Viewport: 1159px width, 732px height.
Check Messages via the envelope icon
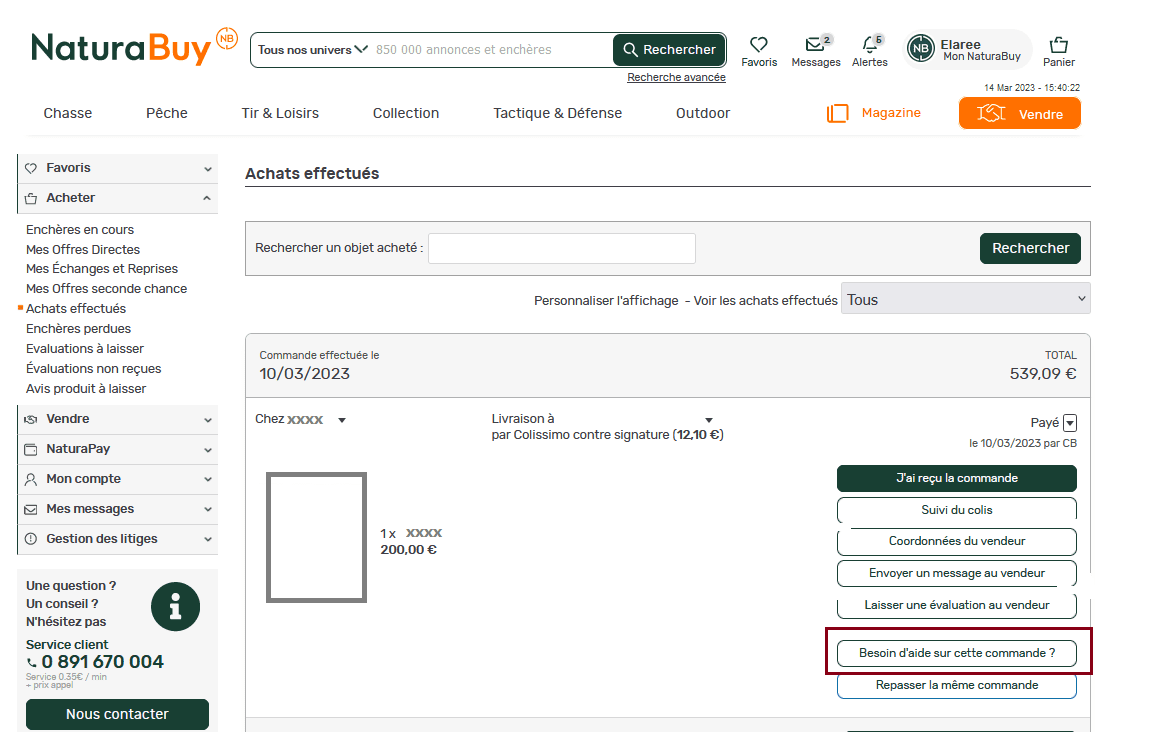814,43
